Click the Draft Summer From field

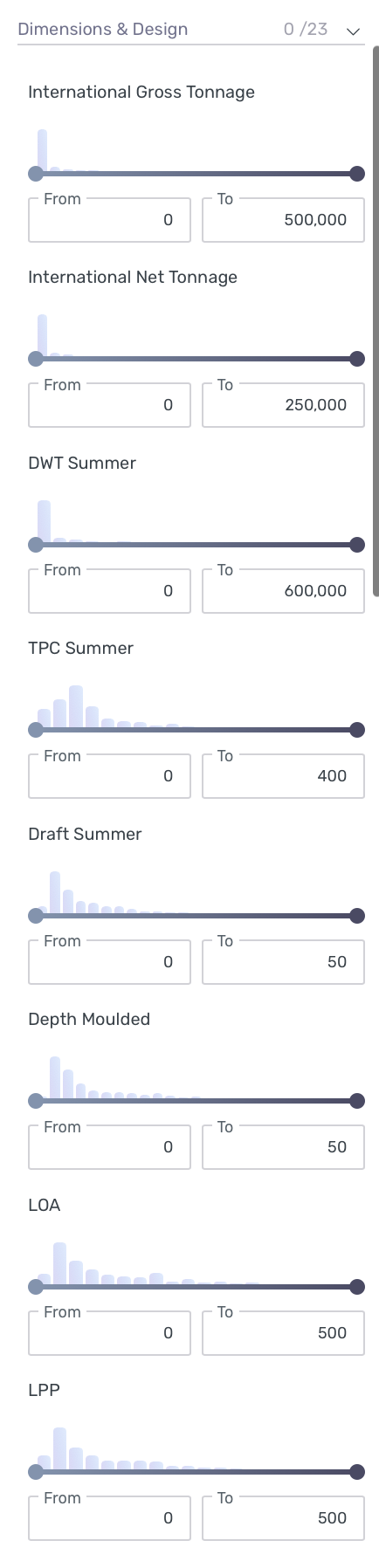click(x=109, y=962)
